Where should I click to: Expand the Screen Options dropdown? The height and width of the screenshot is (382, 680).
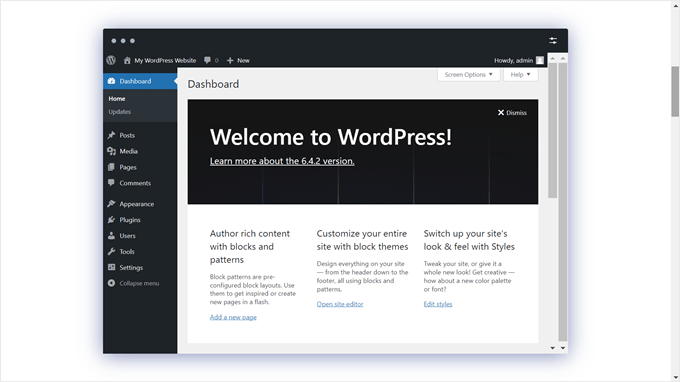(468, 75)
